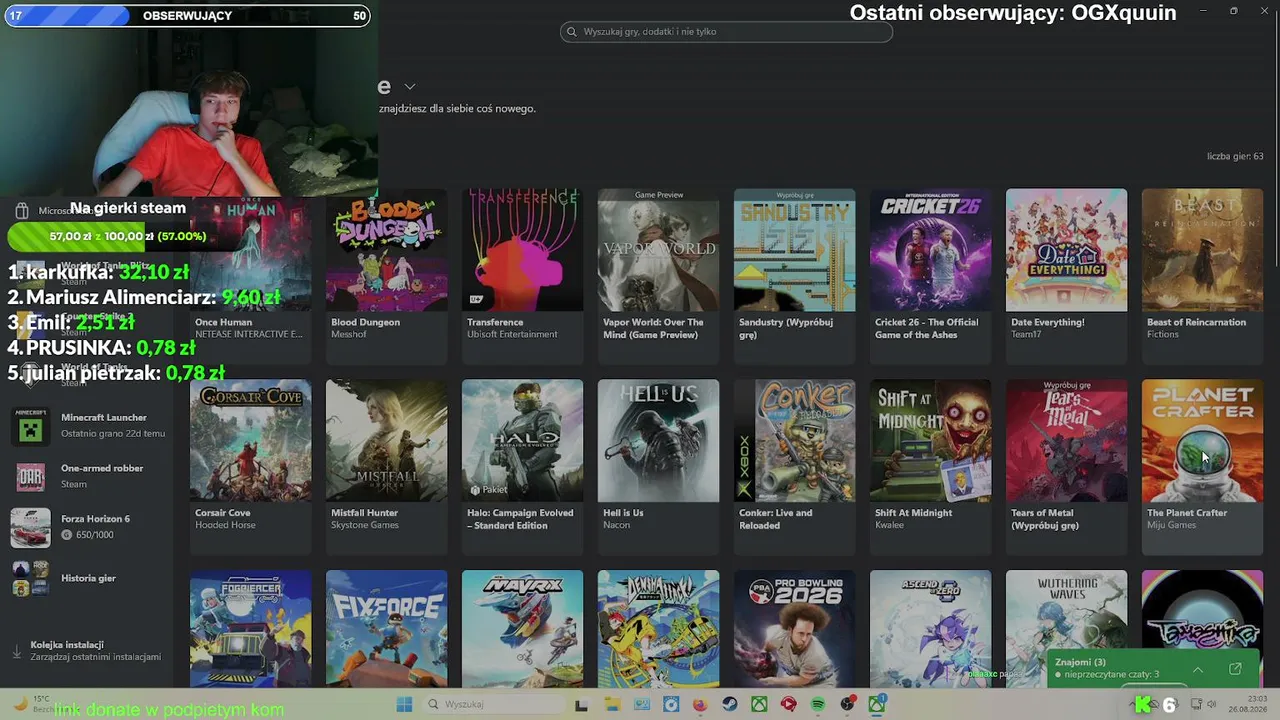Image resolution: width=1280 pixels, height=720 pixels.
Task: Open Spotify from the taskbar
Action: [818, 705]
